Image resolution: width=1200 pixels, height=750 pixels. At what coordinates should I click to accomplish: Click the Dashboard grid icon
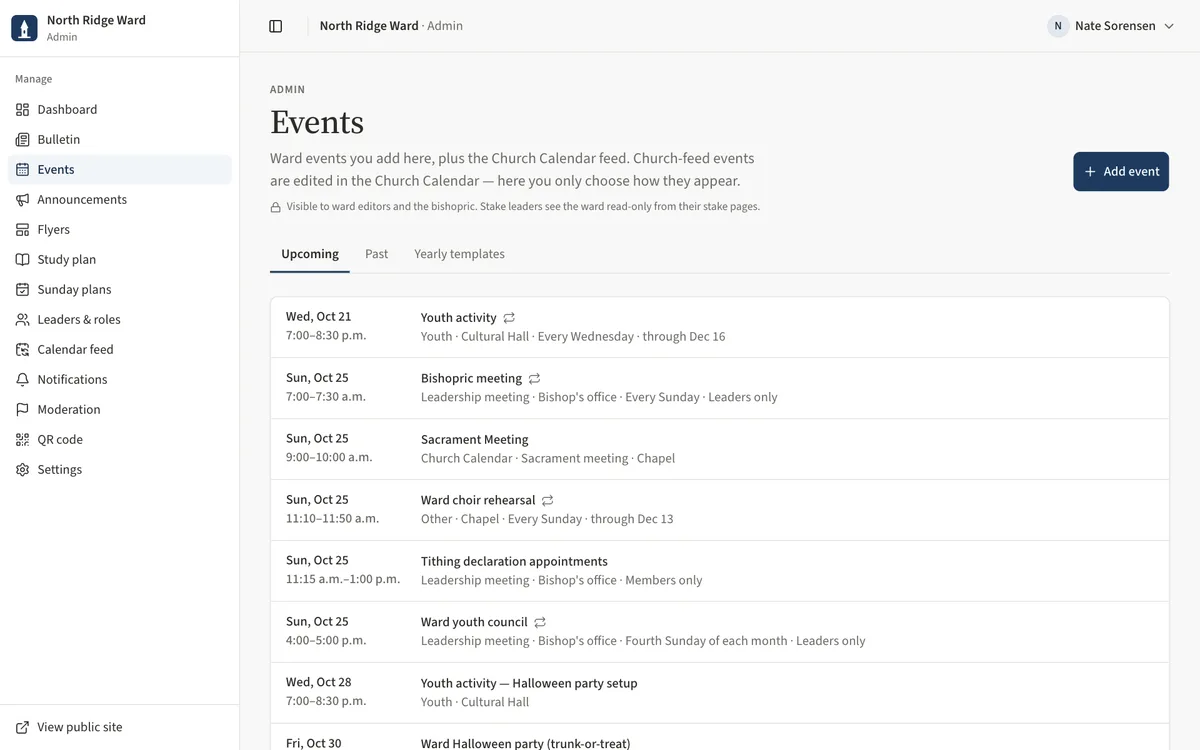click(x=22, y=110)
